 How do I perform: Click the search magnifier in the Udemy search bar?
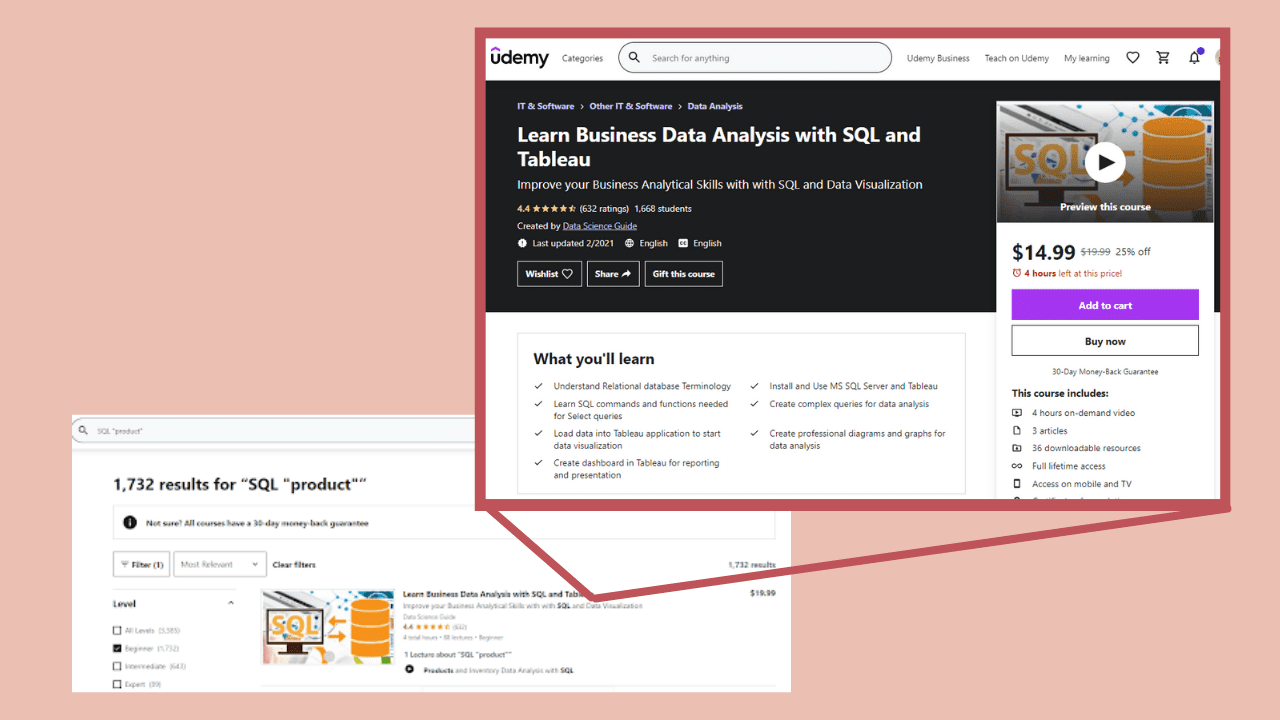(x=635, y=57)
